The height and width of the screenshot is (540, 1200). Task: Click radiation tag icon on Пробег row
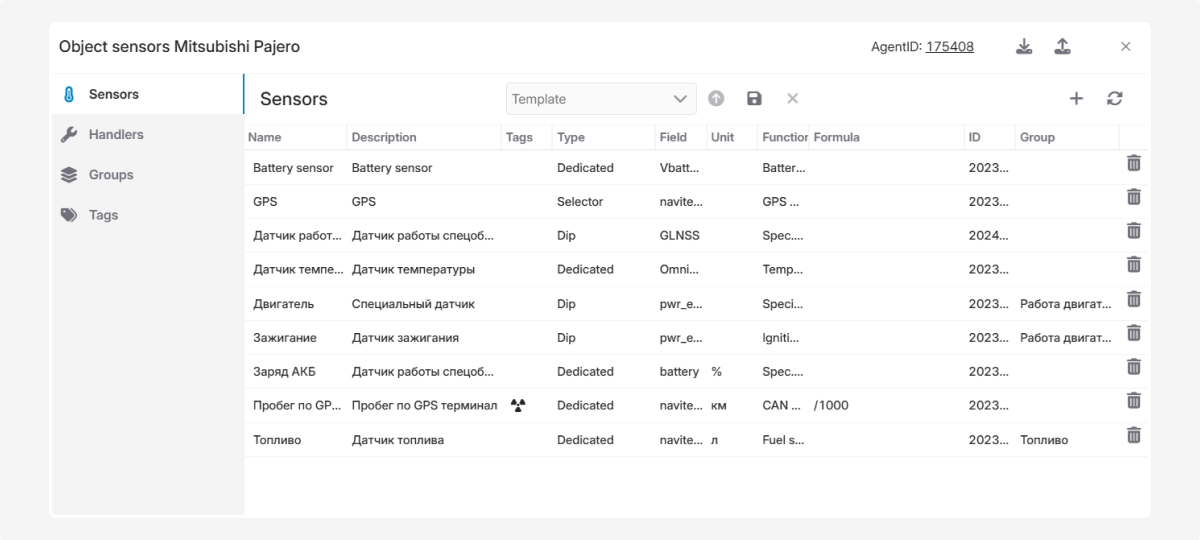click(x=518, y=405)
